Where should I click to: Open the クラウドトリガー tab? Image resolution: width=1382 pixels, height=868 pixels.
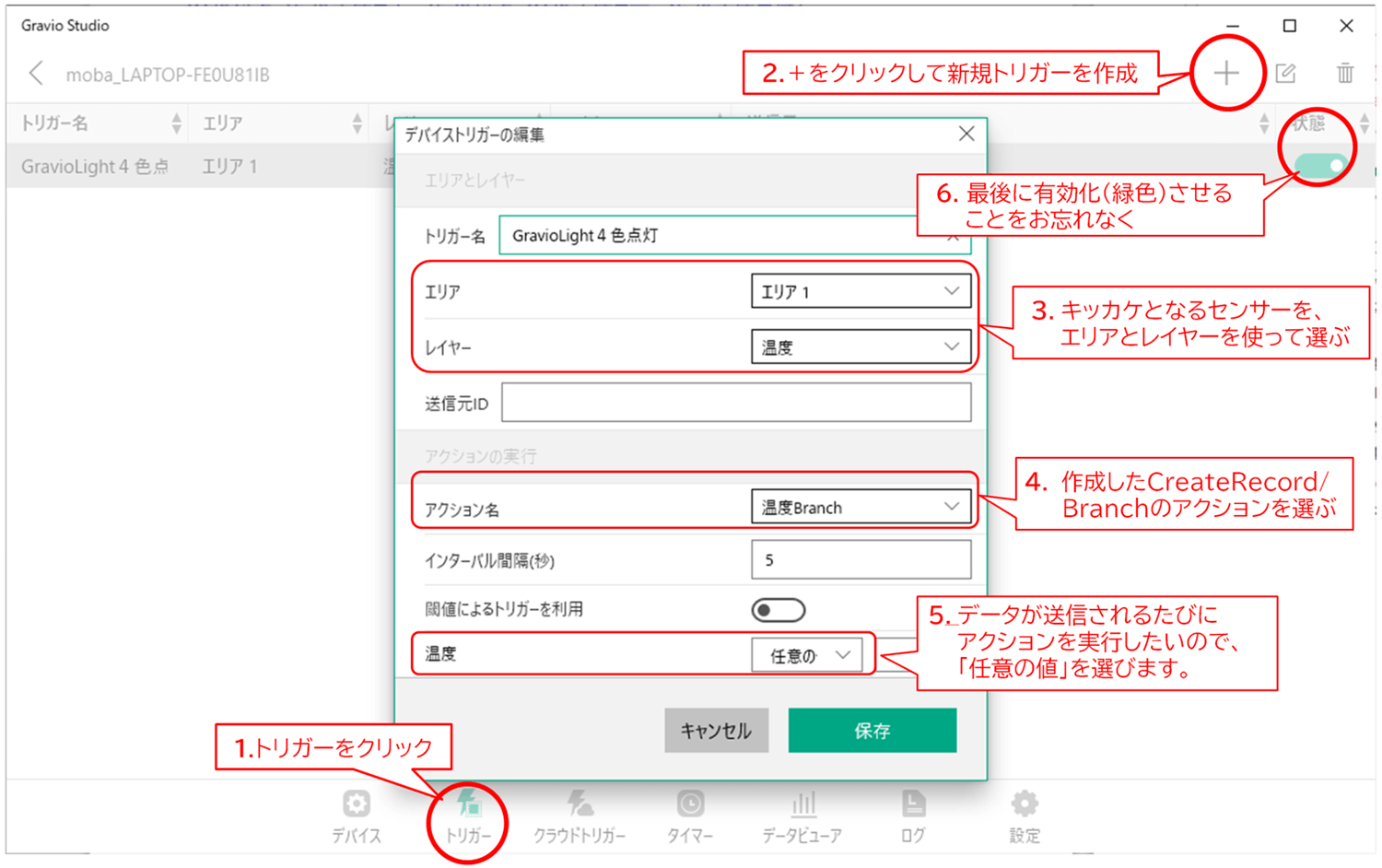pyautogui.click(x=580, y=816)
